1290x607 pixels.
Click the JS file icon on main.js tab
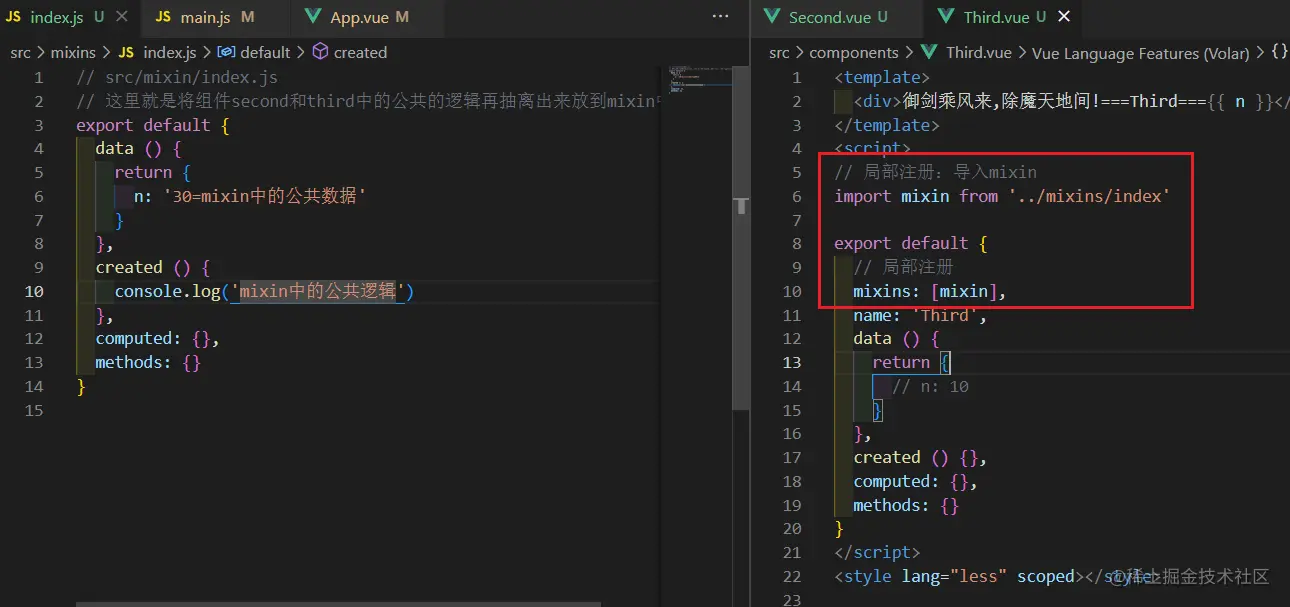[163, 17]
